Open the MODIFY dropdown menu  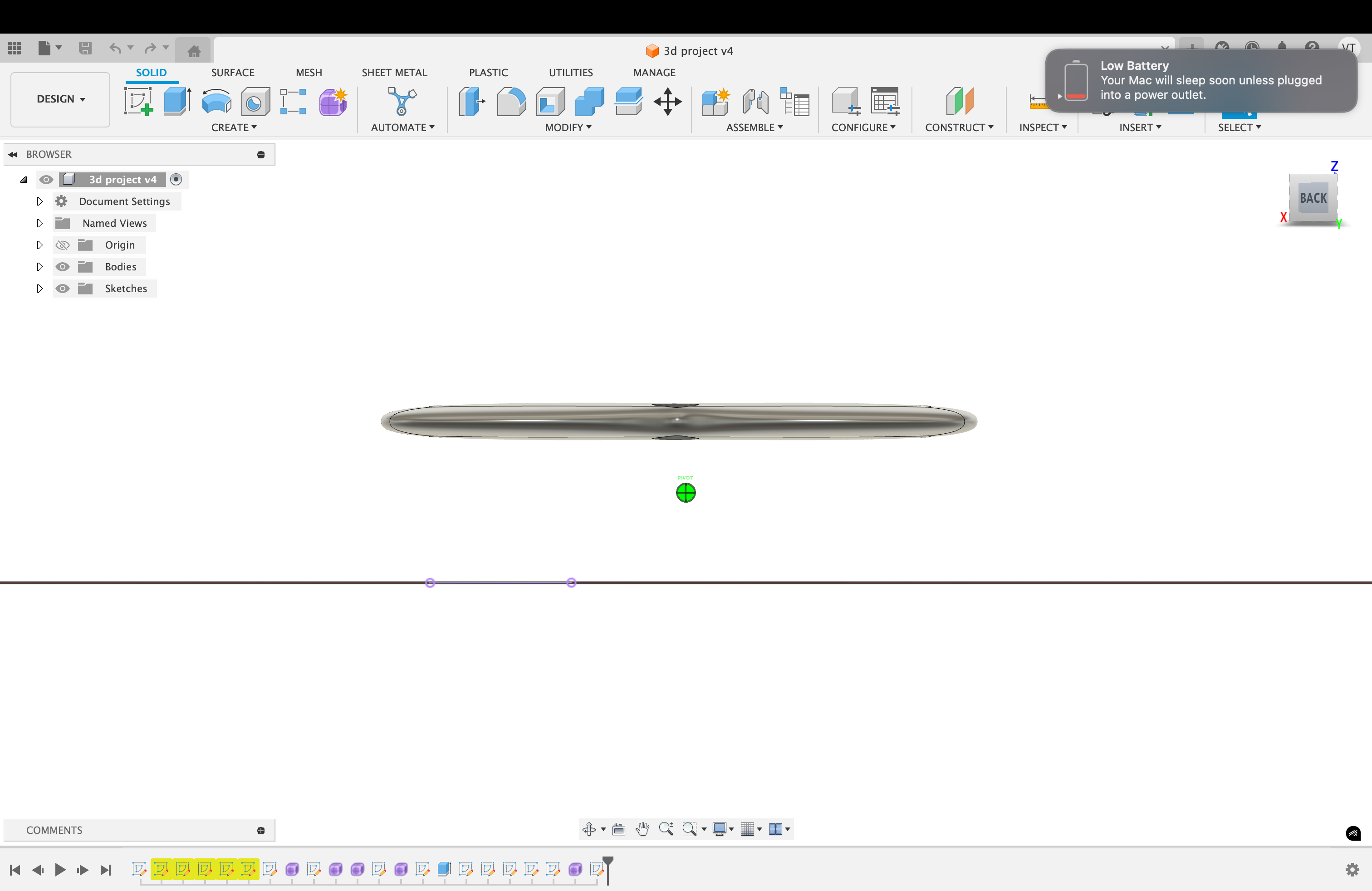coord(568,127)
